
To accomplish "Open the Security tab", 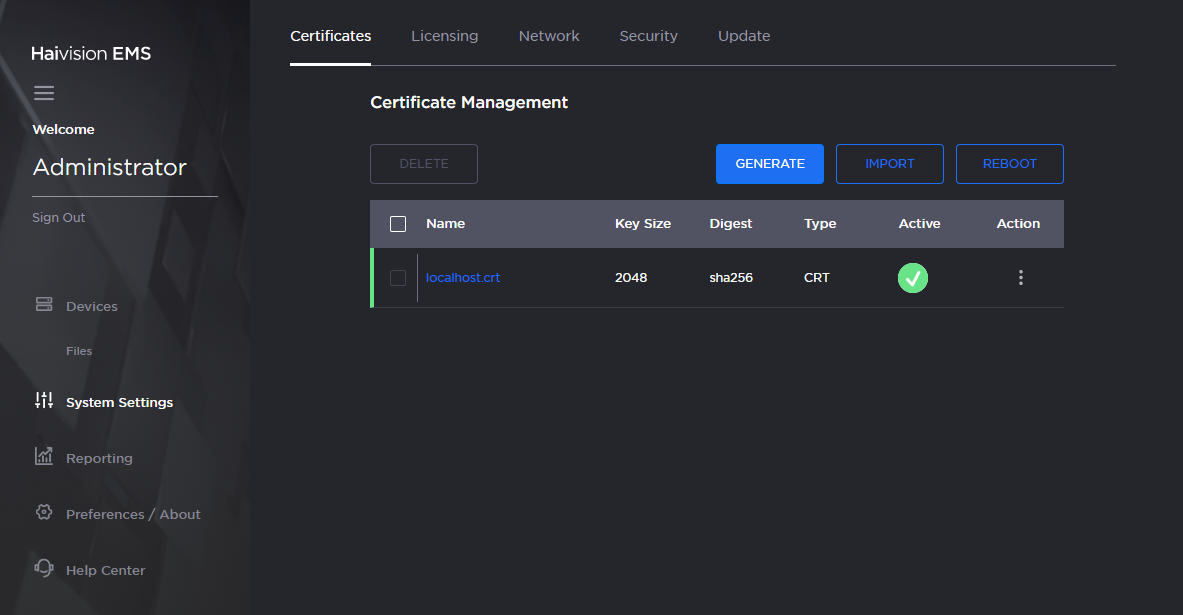I will 648,35.
